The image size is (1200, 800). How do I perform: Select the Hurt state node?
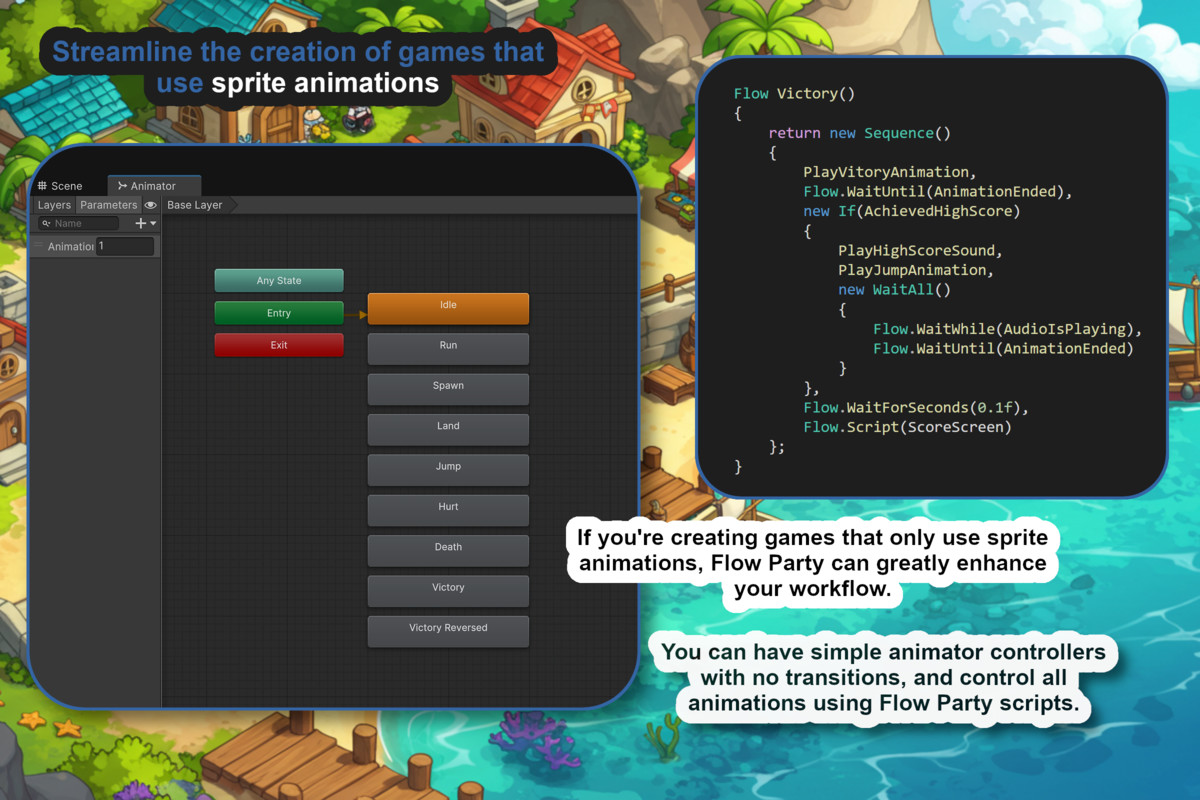pyautogui.click(x=448, y=510)
